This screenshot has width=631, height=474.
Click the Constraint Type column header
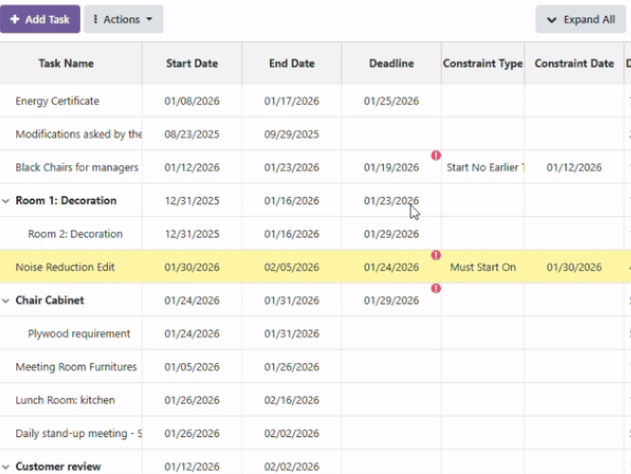pos(483,63)
